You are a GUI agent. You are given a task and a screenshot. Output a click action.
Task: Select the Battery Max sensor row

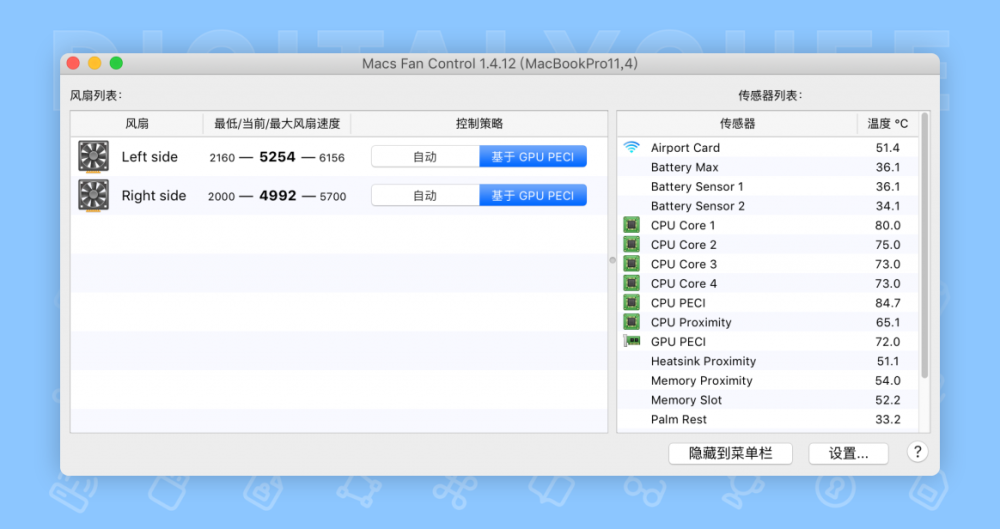(x=768, y=167)
